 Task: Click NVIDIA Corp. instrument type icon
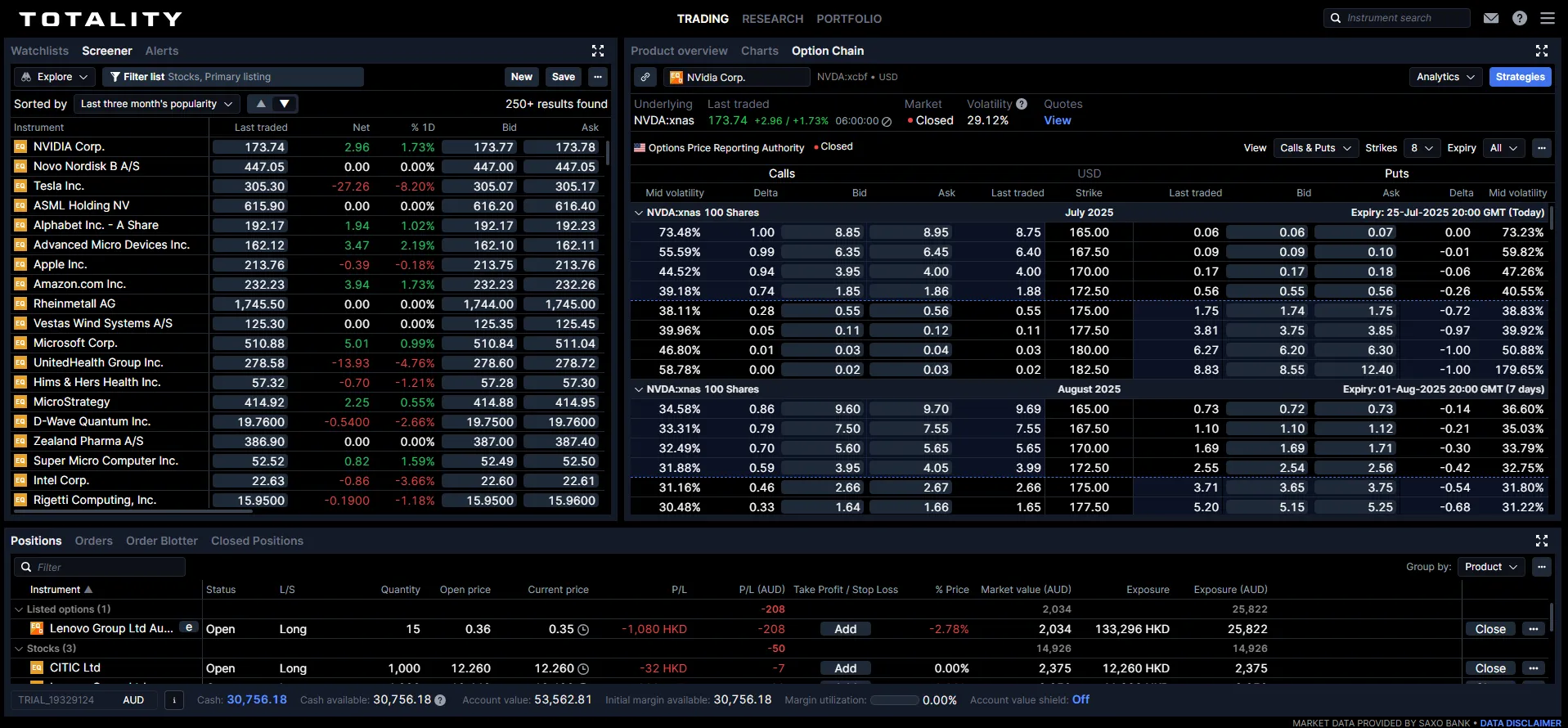20,147
